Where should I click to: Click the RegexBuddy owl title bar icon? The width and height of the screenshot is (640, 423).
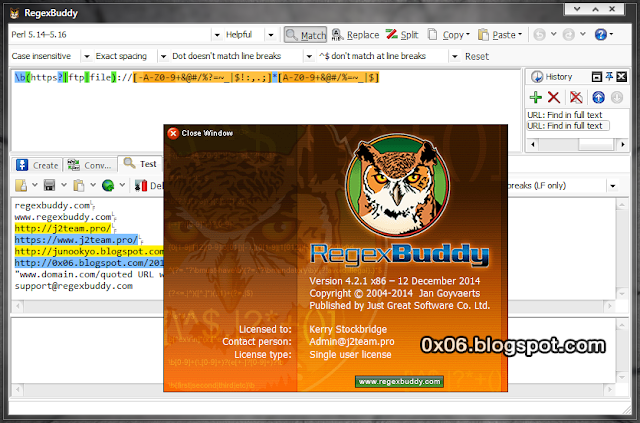15,13
